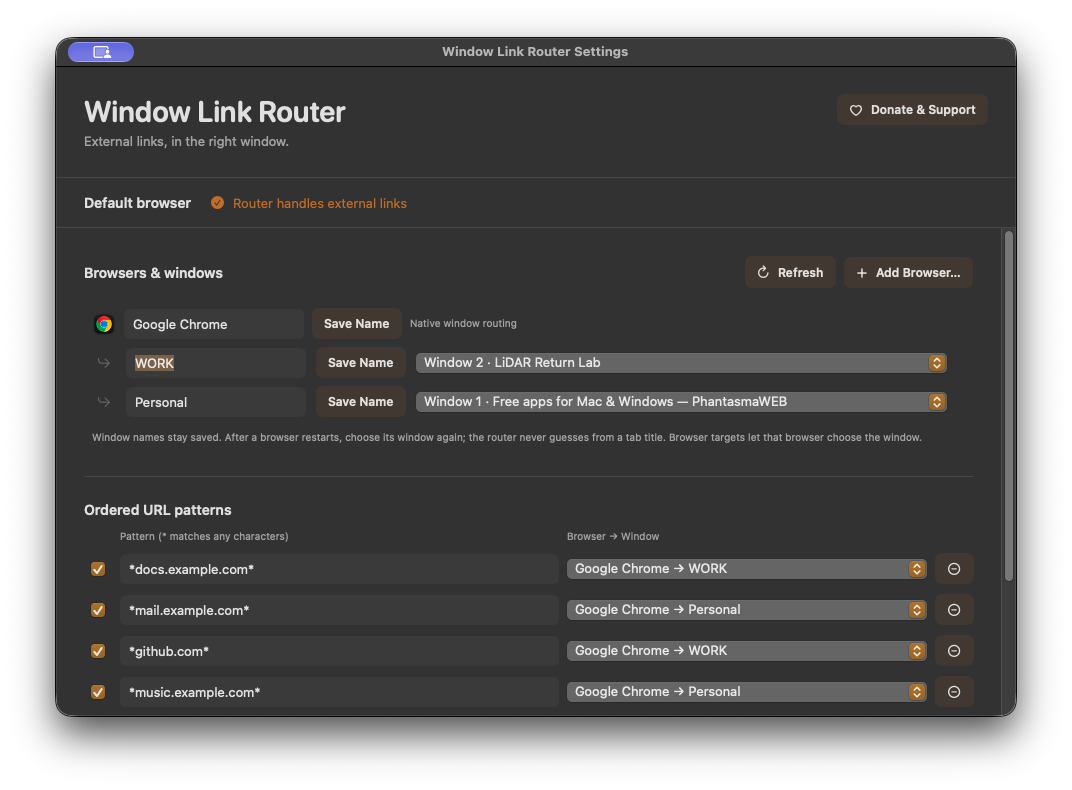The image size is (1072, 790).
Task: Click the indent arrow beside WORK
Action: 104,363
